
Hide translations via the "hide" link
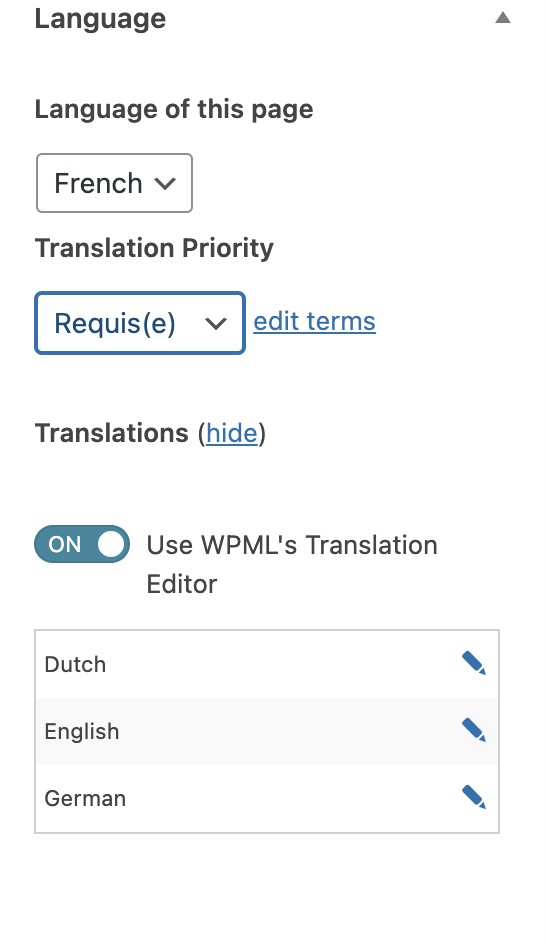click(x=232, y=433)
